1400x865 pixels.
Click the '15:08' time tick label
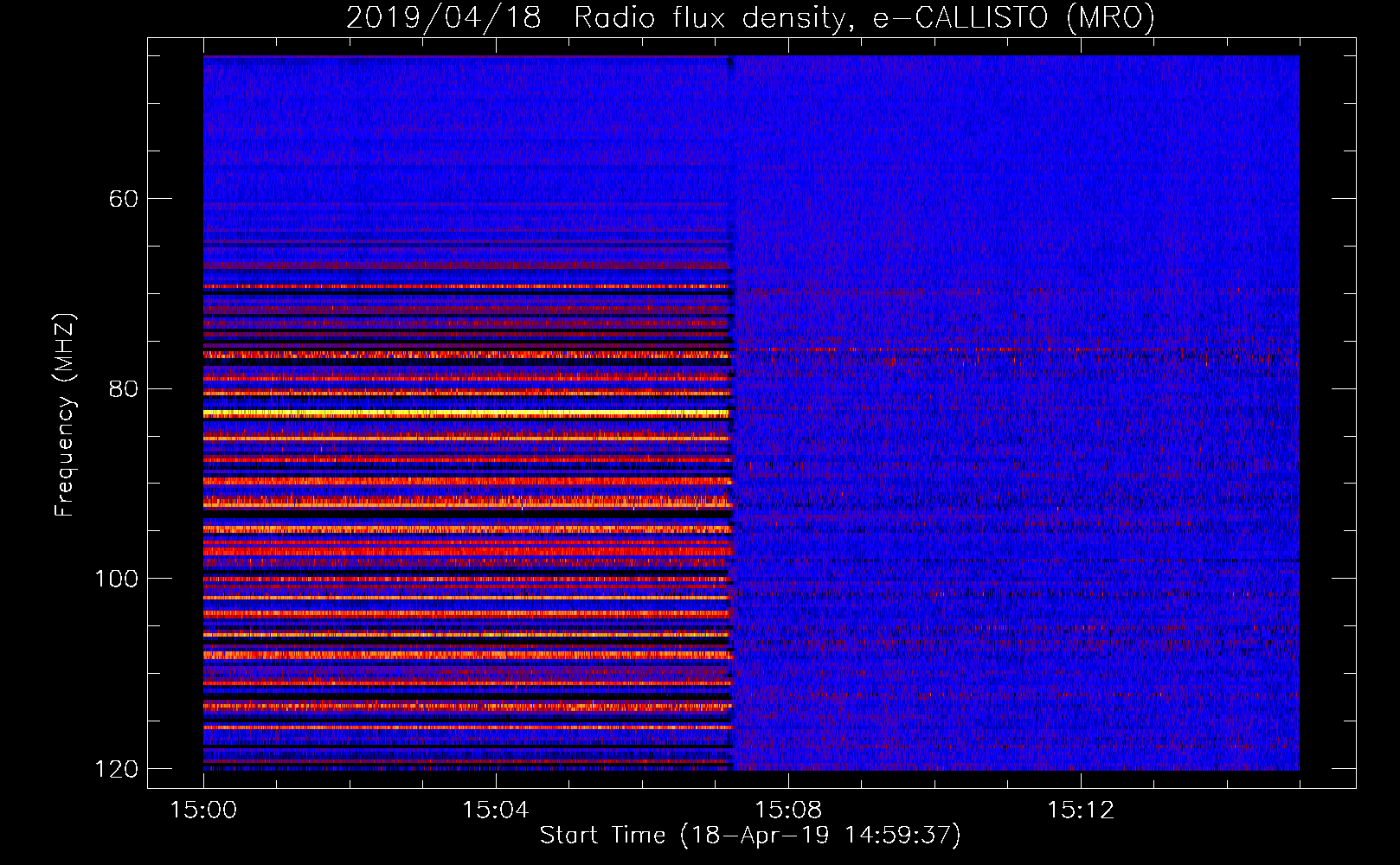788,811
